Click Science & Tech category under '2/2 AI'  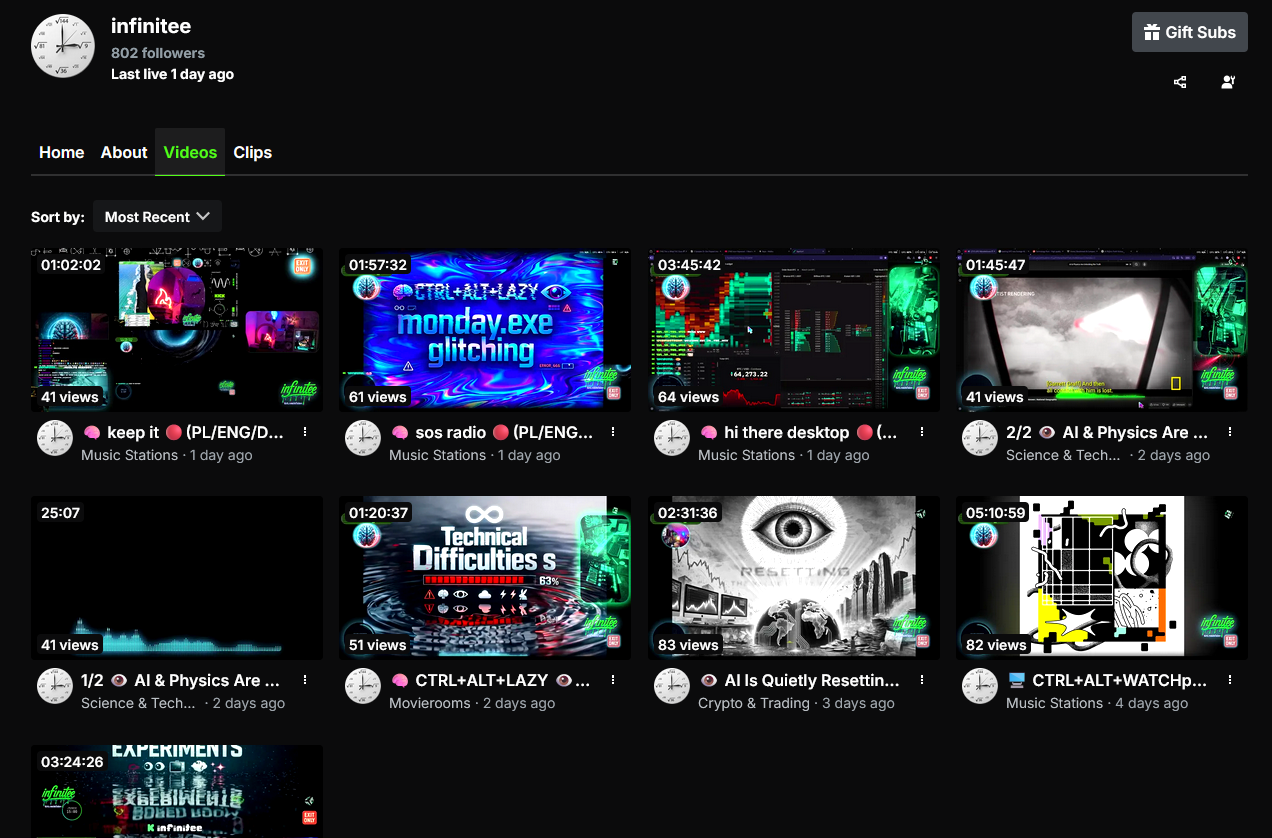point(1063,455)
